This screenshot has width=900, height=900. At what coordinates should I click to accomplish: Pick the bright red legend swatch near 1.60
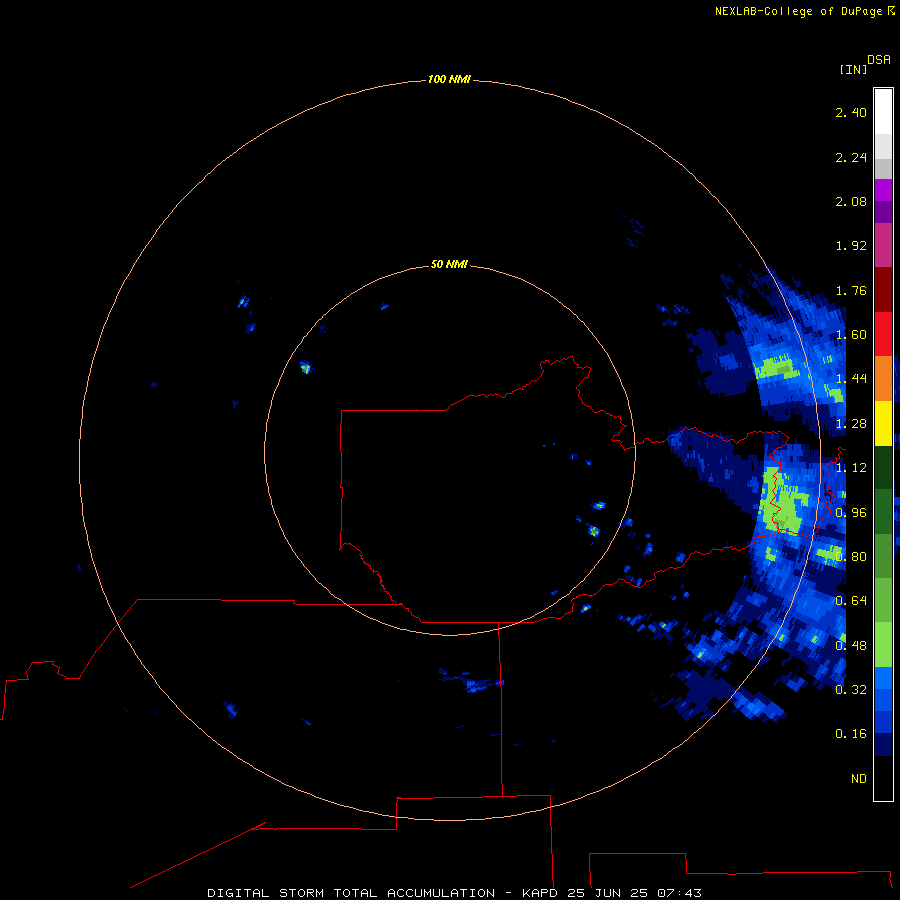(x=883, y=334)
